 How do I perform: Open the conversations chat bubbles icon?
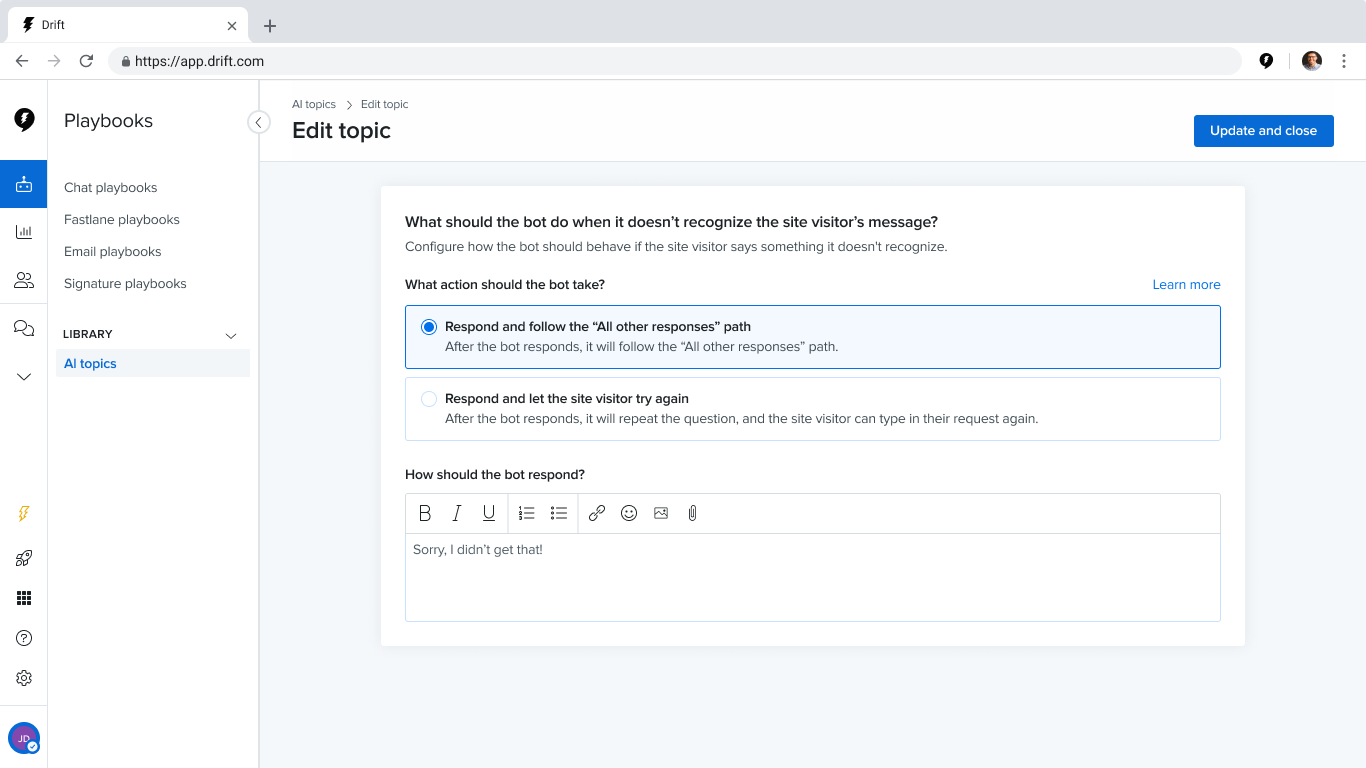pos(24,328)
